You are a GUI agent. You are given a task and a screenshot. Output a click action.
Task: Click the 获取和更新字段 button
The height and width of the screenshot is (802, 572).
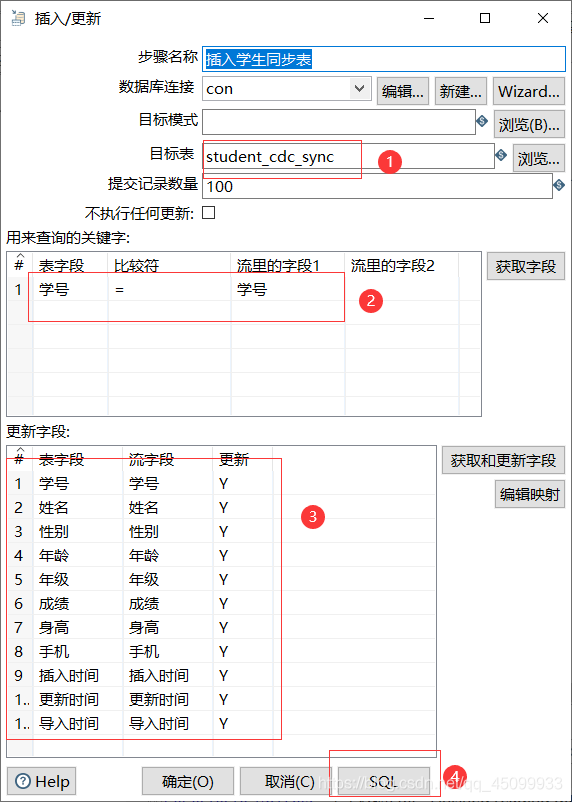pyautogui.click(x=503, y=460)
